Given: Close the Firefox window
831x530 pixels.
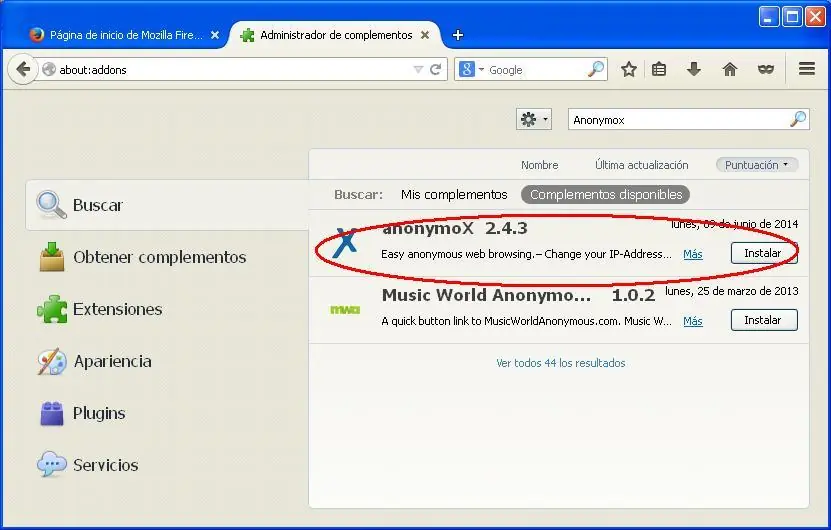Looking at the screenshot, I should pyautogui.click(x=815, y=17).
